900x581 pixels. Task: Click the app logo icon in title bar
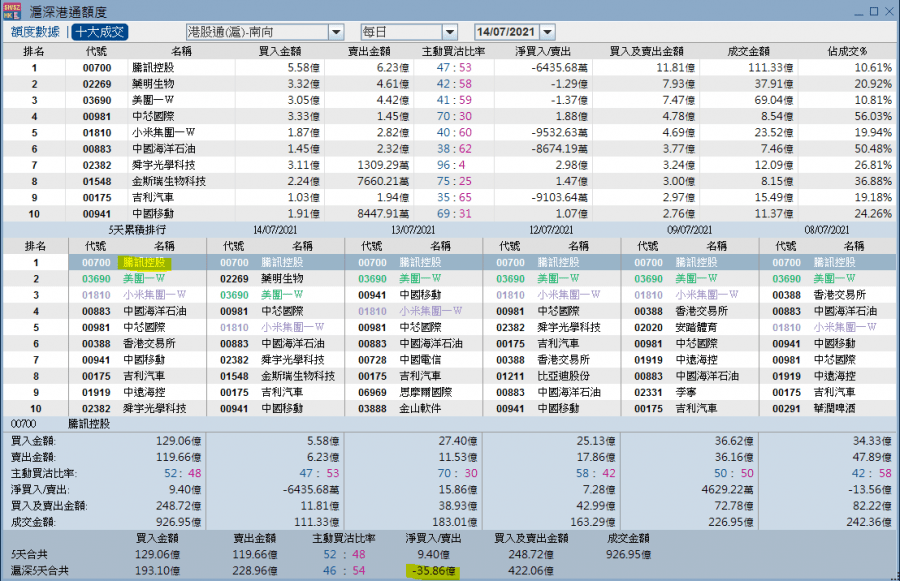click(12, 11)
